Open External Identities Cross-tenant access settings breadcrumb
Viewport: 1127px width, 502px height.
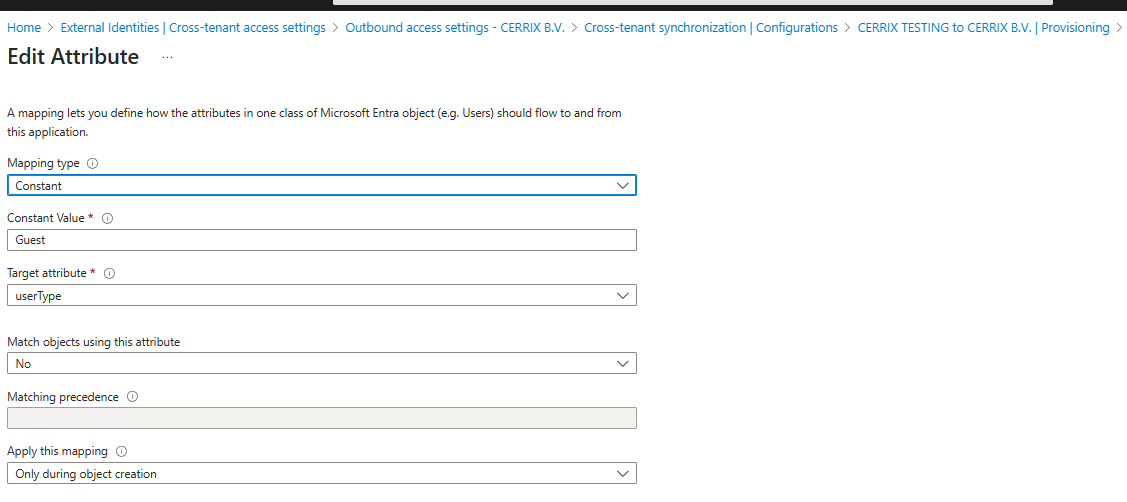[193, 27]
